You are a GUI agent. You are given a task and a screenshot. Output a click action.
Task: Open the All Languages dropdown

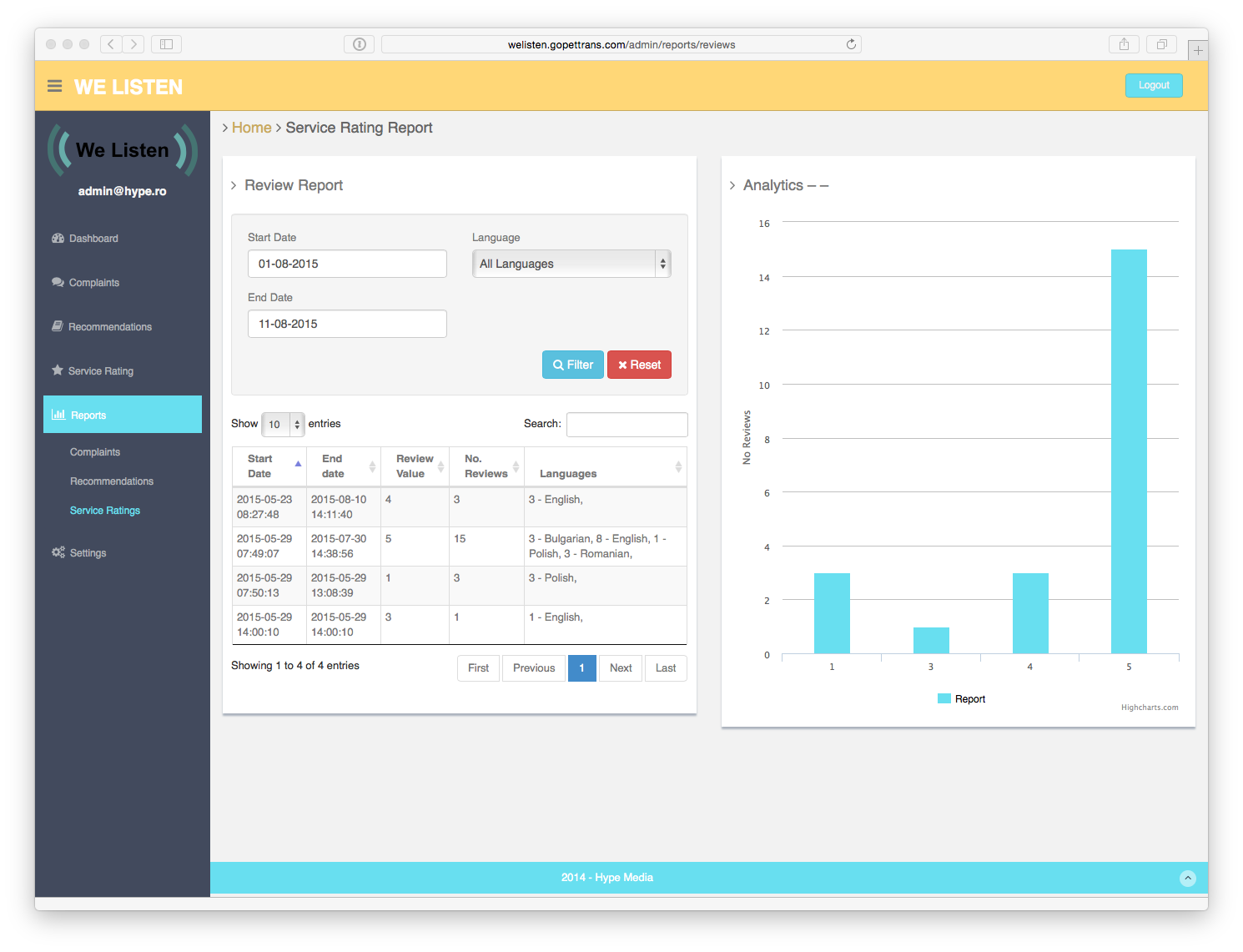pos(571,264)
